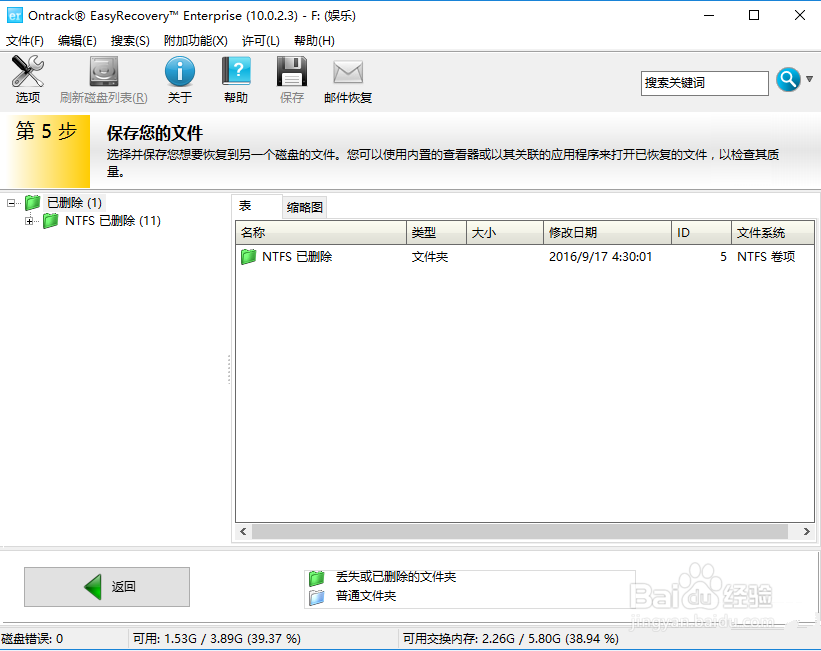Click the NTFS 卷项 file system cell

click(x=766, y=257)
